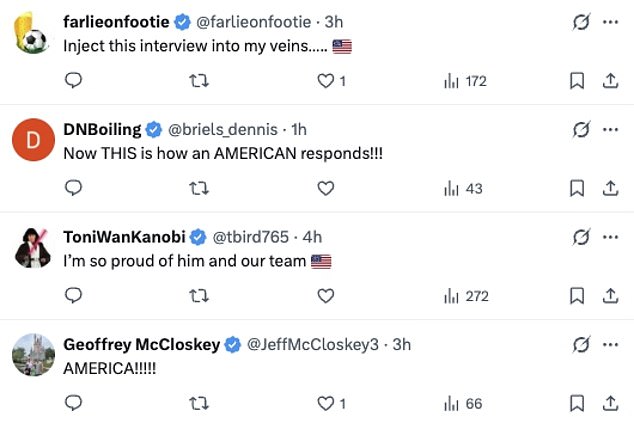
Task: Open more options menu on ToniWanKanobi's tweet
Action: pos(610,236)
